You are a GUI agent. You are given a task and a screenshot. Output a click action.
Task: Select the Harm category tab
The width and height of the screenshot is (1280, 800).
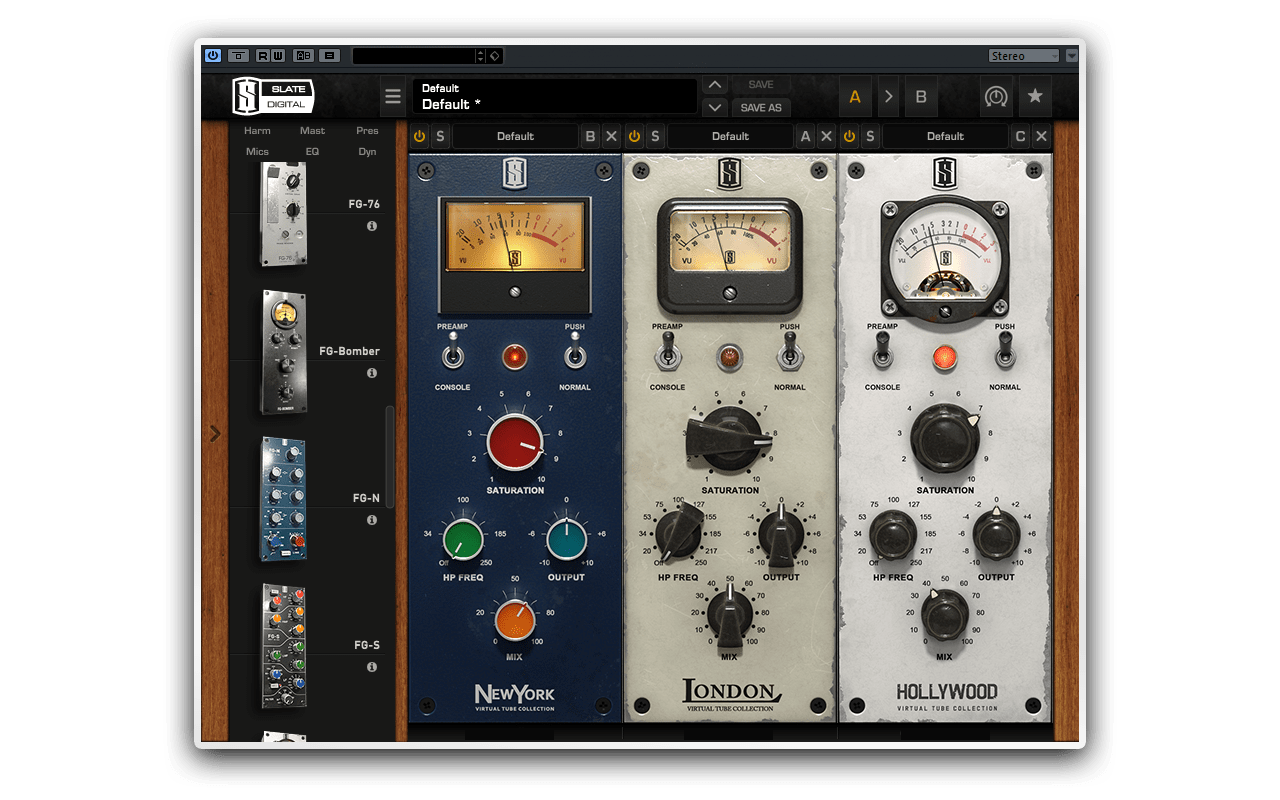[x=257, y=131]
